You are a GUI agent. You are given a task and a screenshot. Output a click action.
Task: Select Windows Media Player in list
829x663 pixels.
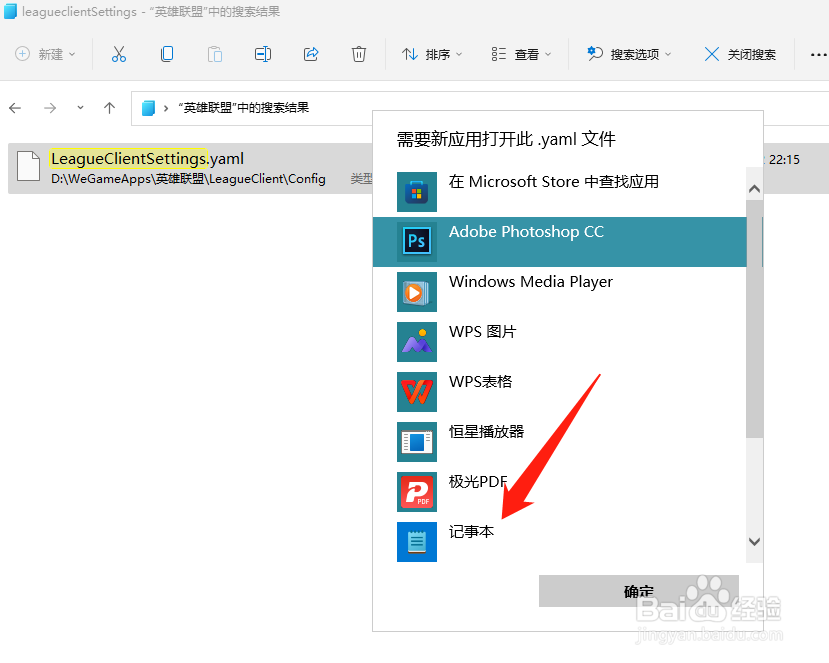coord(559,291)
